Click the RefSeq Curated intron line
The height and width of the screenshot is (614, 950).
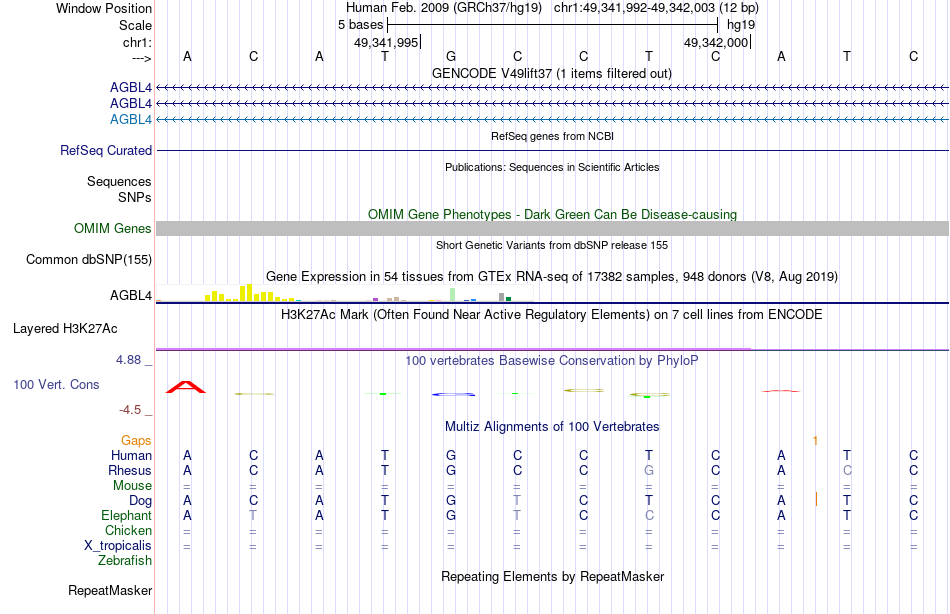552,150
